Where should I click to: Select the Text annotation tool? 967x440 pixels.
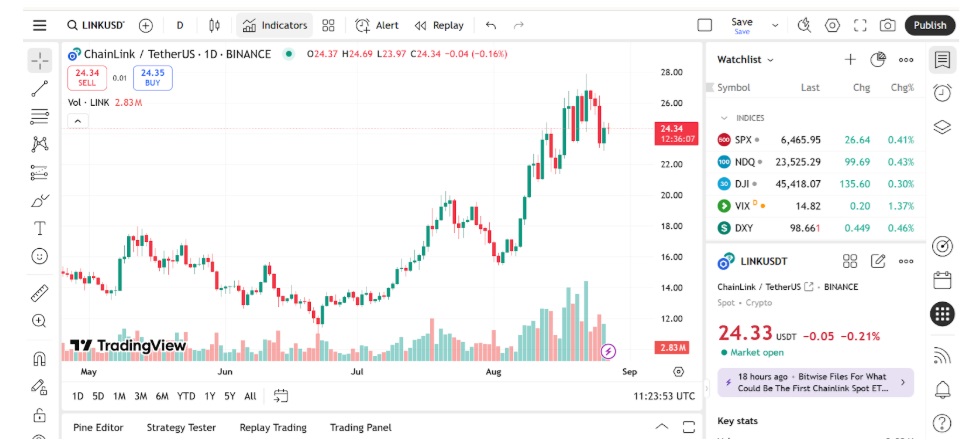39,228
